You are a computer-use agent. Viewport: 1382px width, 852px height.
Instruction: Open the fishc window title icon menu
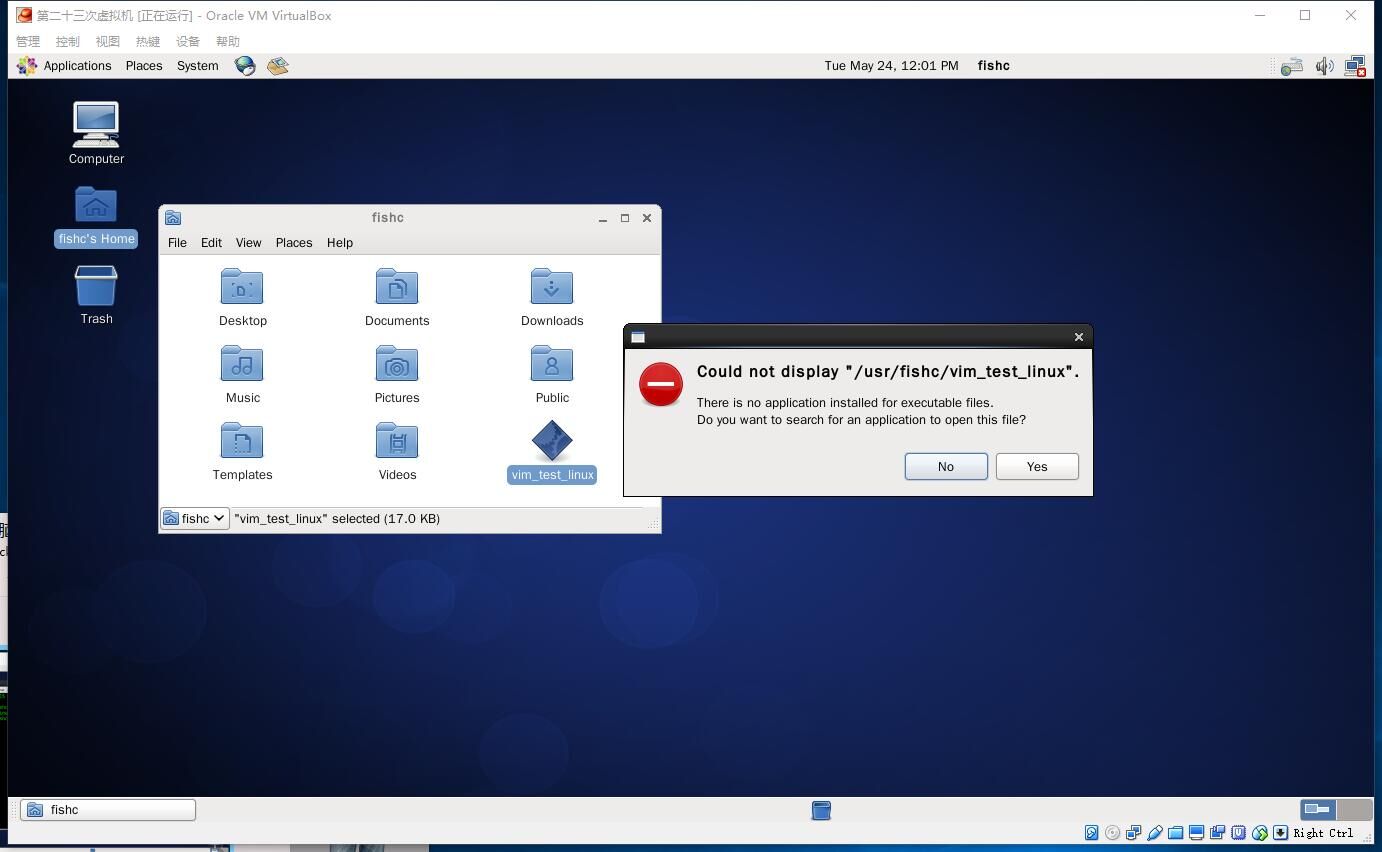coord(173,218)
